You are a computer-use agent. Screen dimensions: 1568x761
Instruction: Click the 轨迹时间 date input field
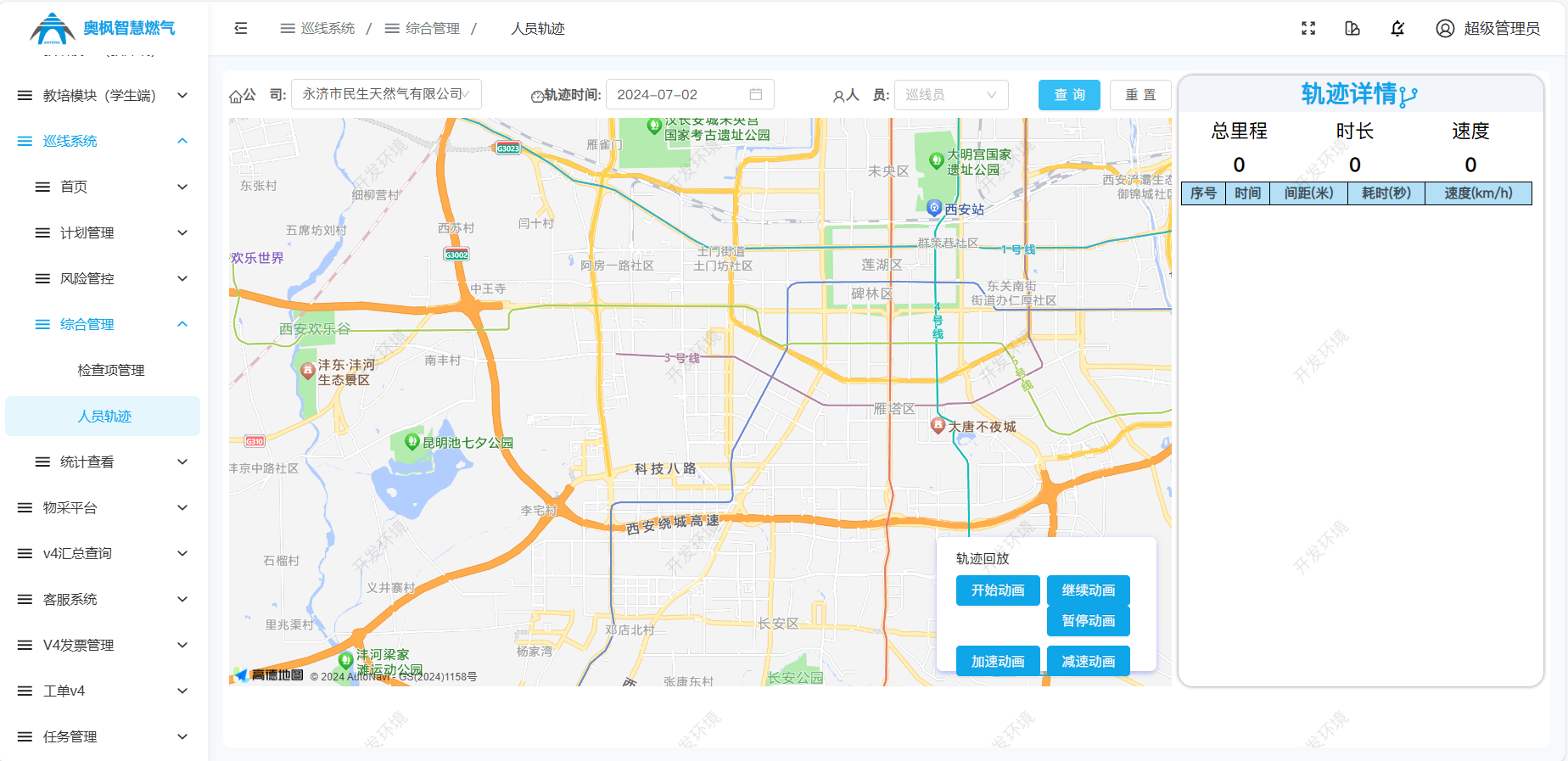click(690, 94)
